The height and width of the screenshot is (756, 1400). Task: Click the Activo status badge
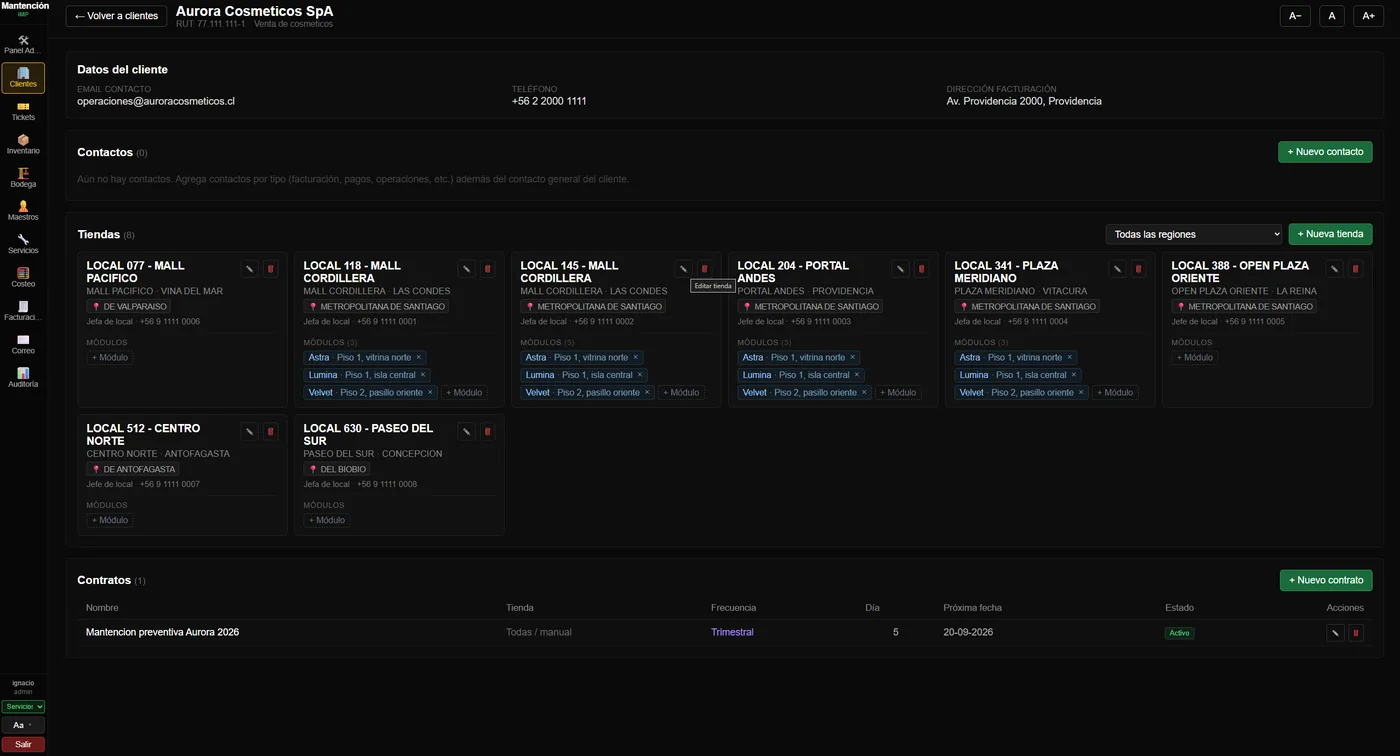tap(1180, 633)
